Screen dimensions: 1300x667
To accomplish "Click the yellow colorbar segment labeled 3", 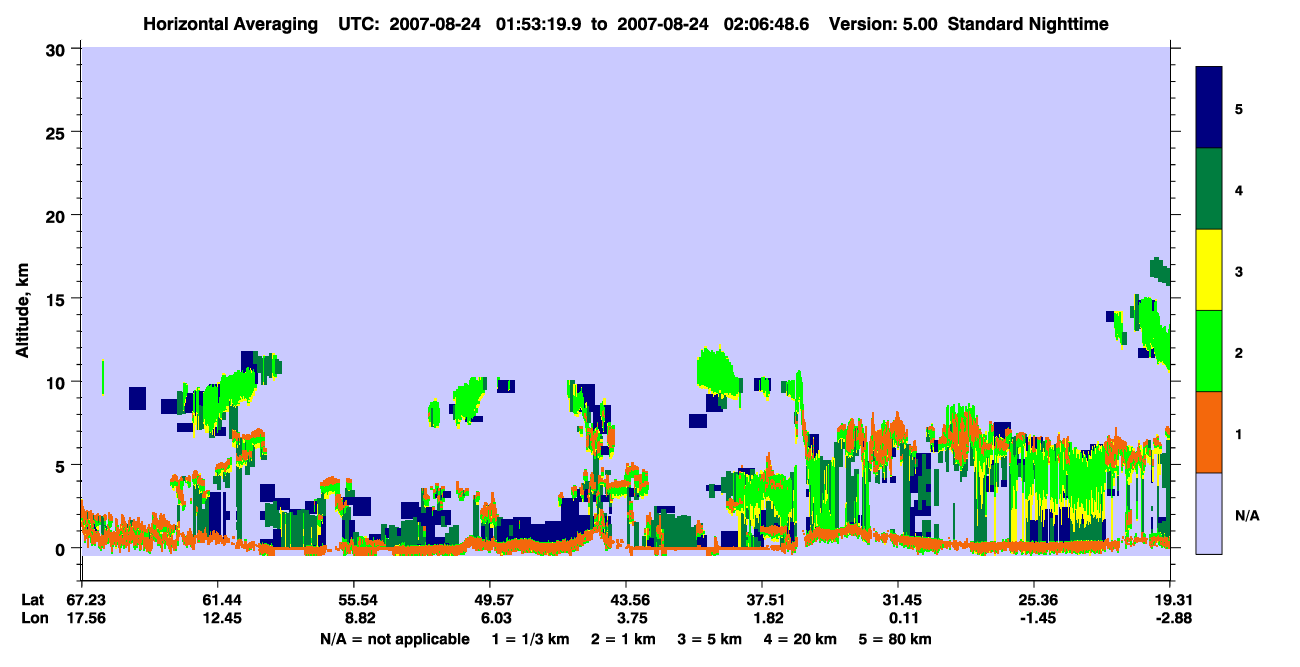I will (1209, 270).
